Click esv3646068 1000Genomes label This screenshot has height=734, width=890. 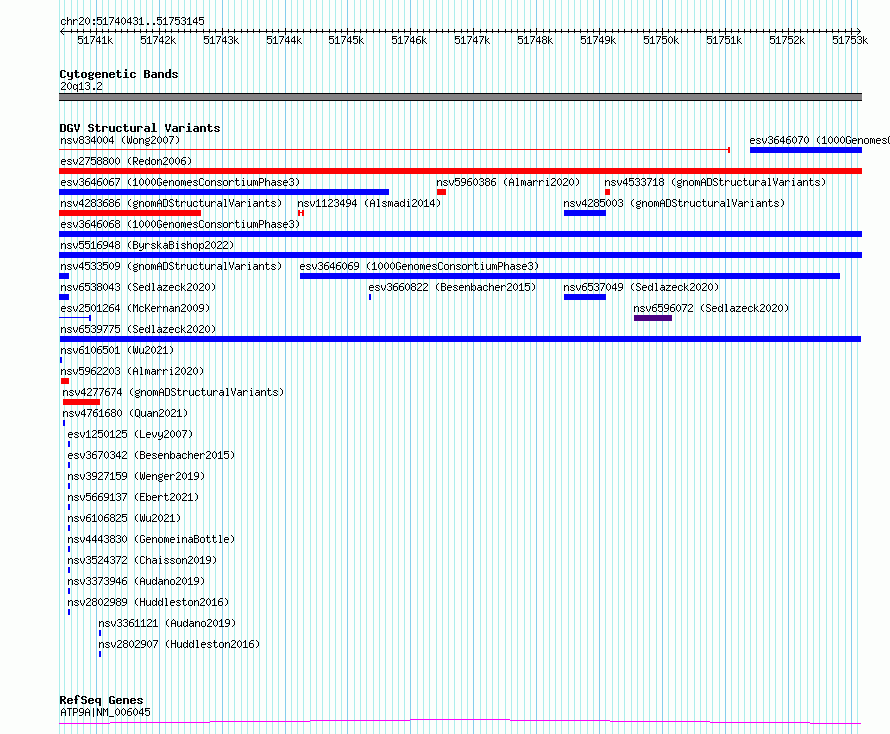(x=180, y=224)
